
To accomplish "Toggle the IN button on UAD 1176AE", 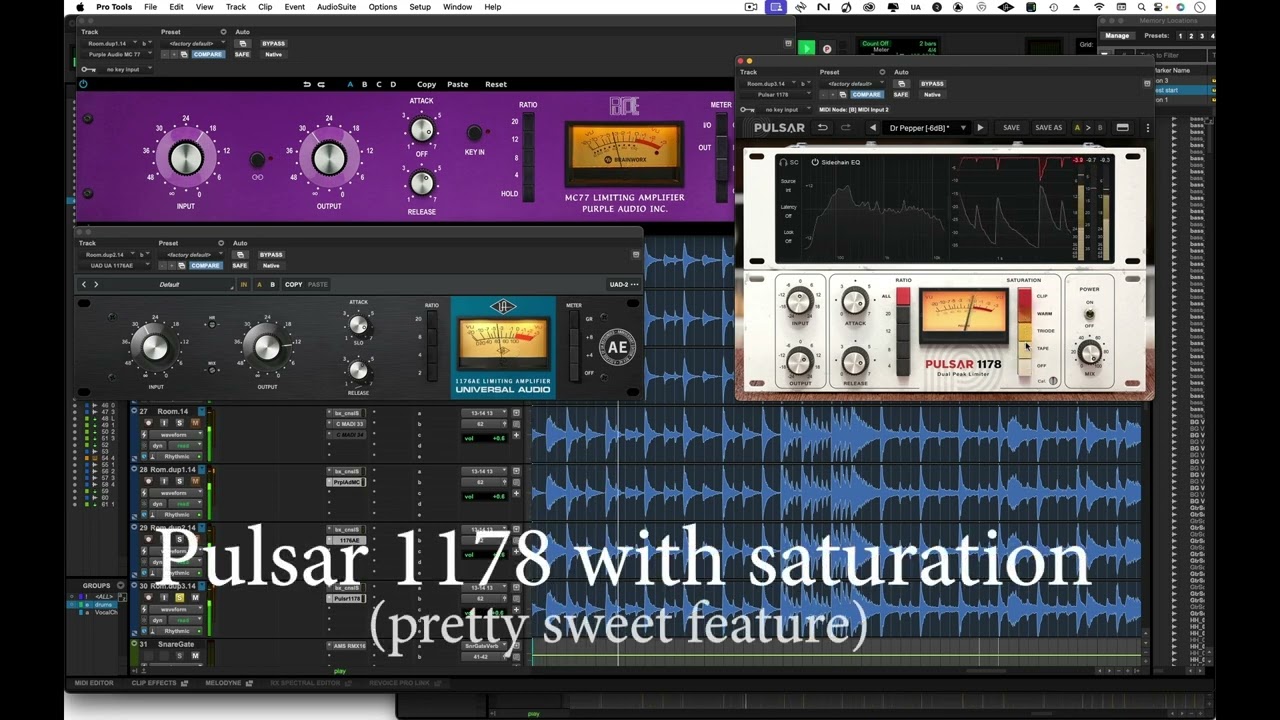I will pyautogui.click(x=243, y=284).
